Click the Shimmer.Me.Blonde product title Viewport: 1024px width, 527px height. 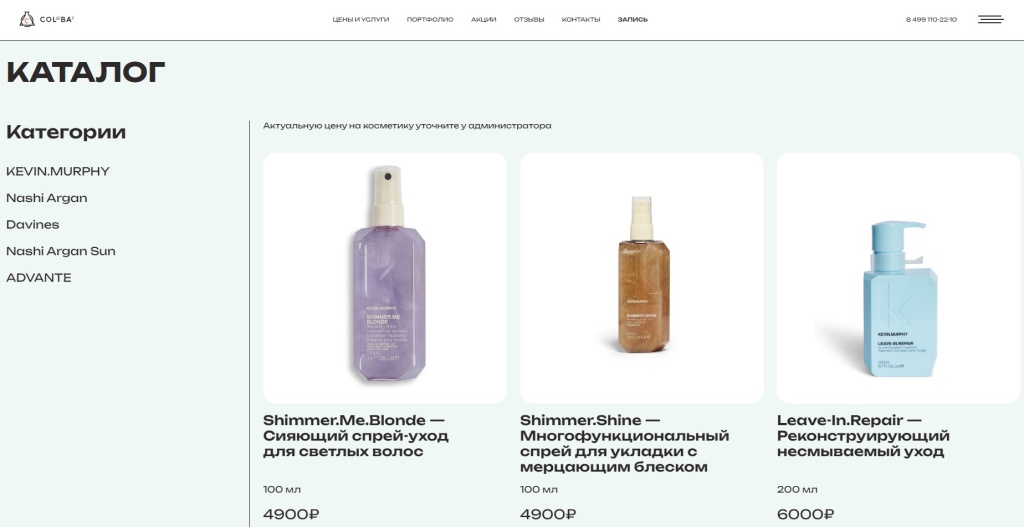(356, 436)
